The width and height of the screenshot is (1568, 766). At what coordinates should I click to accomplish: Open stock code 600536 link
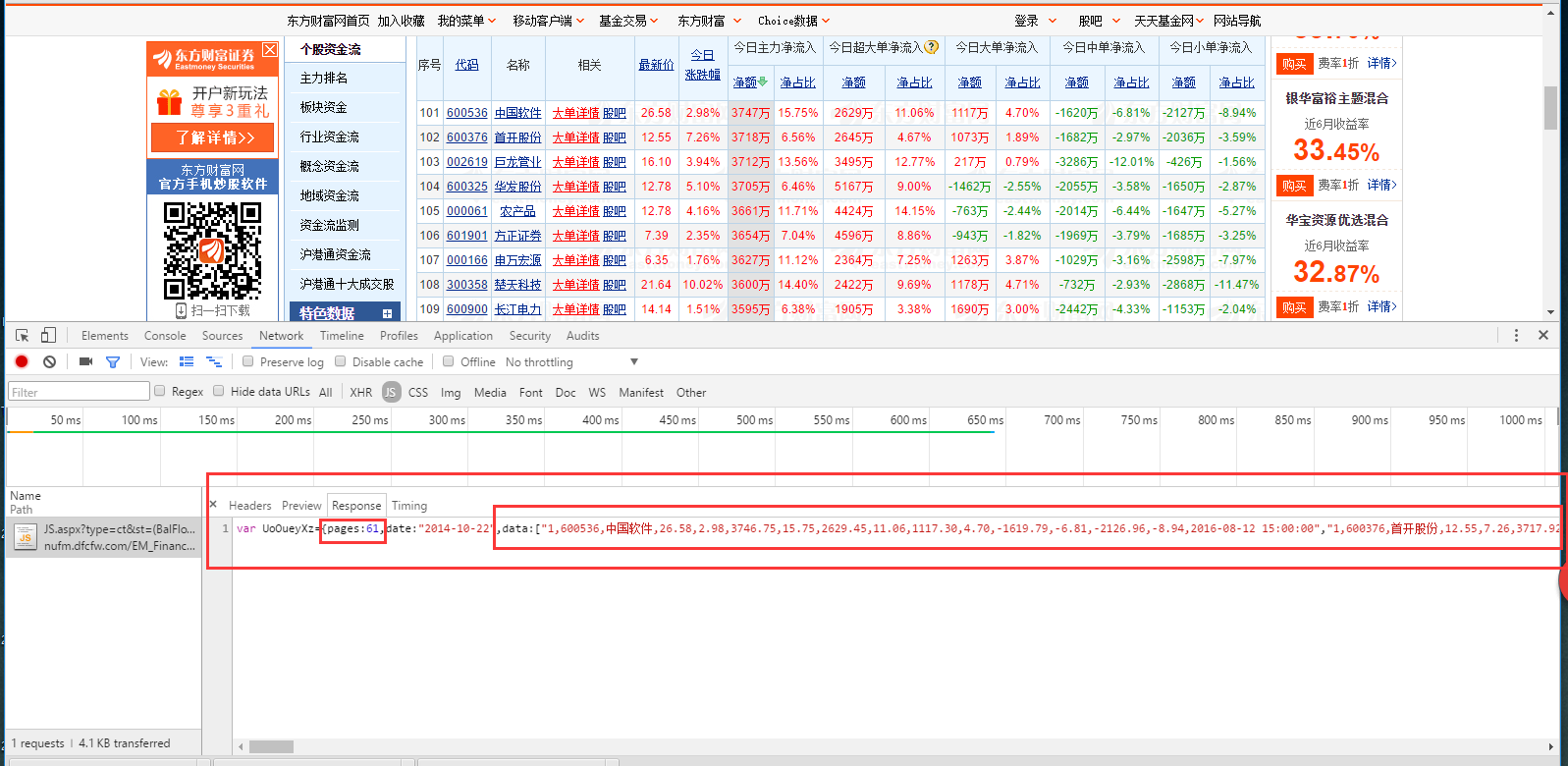[x=467, y=113]
